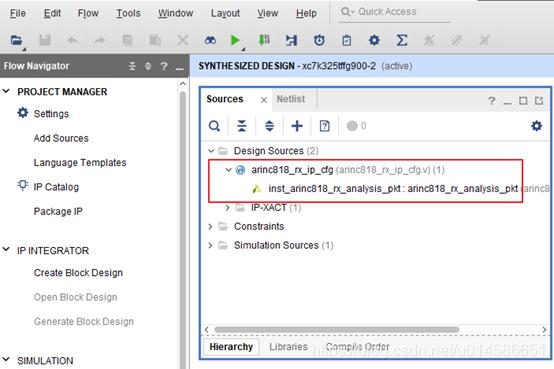This screenshot has height=369, width=554.
Task: Expand the IP-XACT folder
Action: (x=228, y=207)
